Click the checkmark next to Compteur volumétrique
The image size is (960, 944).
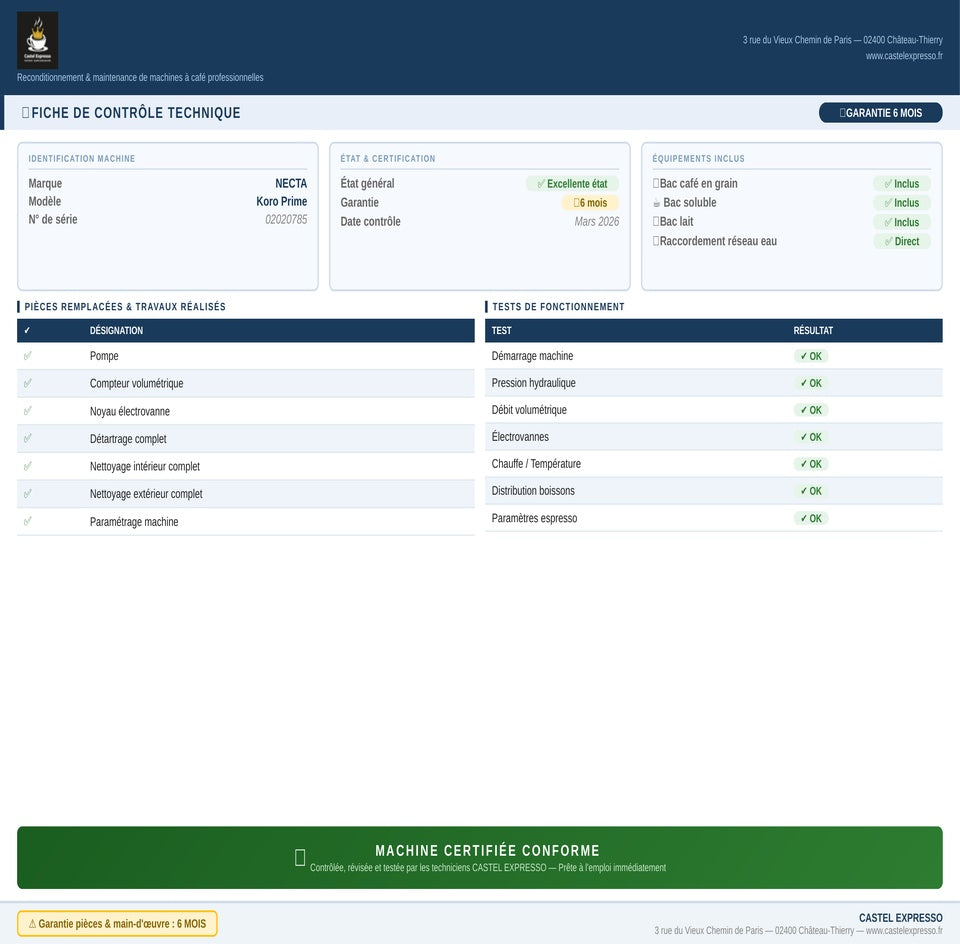(x=27, y=383)
